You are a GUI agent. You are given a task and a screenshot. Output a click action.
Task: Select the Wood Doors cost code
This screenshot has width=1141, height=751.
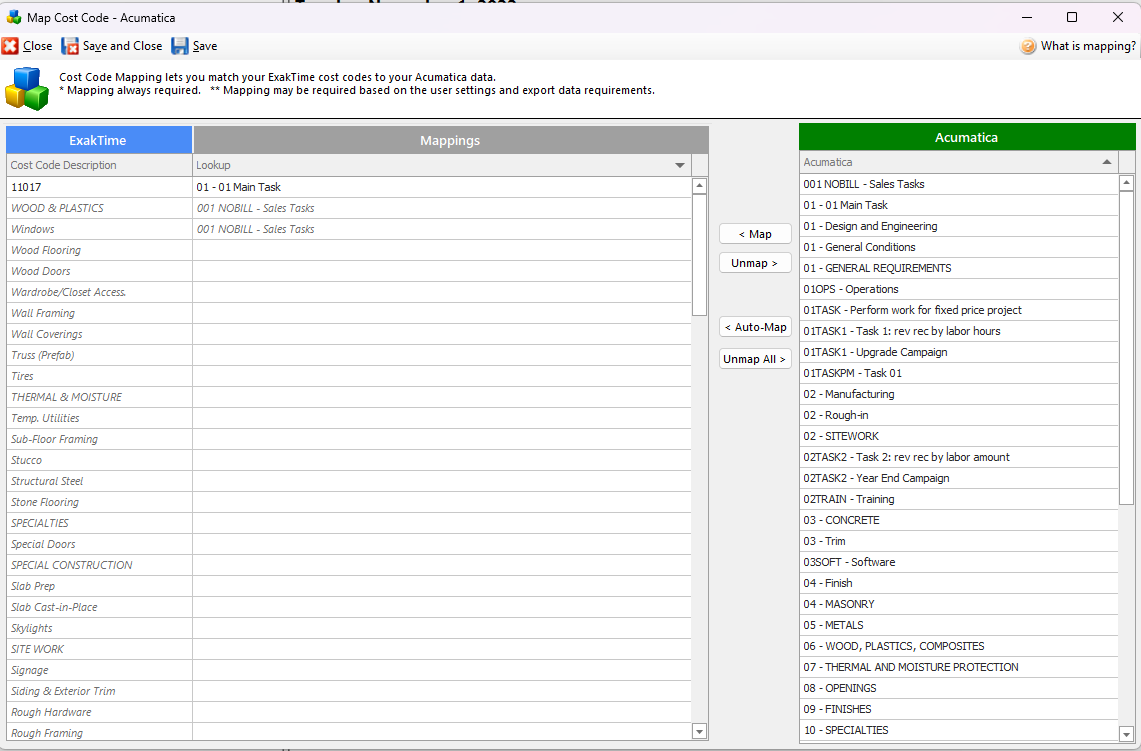pos(100,271)
